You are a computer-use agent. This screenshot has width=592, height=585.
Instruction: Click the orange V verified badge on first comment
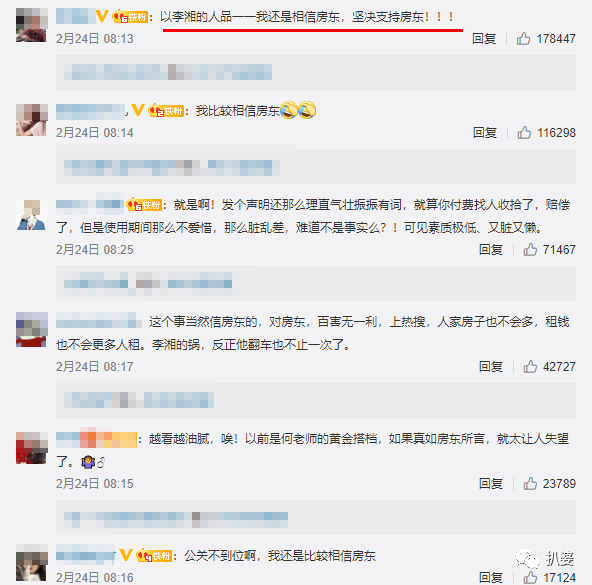pyautogui.click(x=102, y=16)
